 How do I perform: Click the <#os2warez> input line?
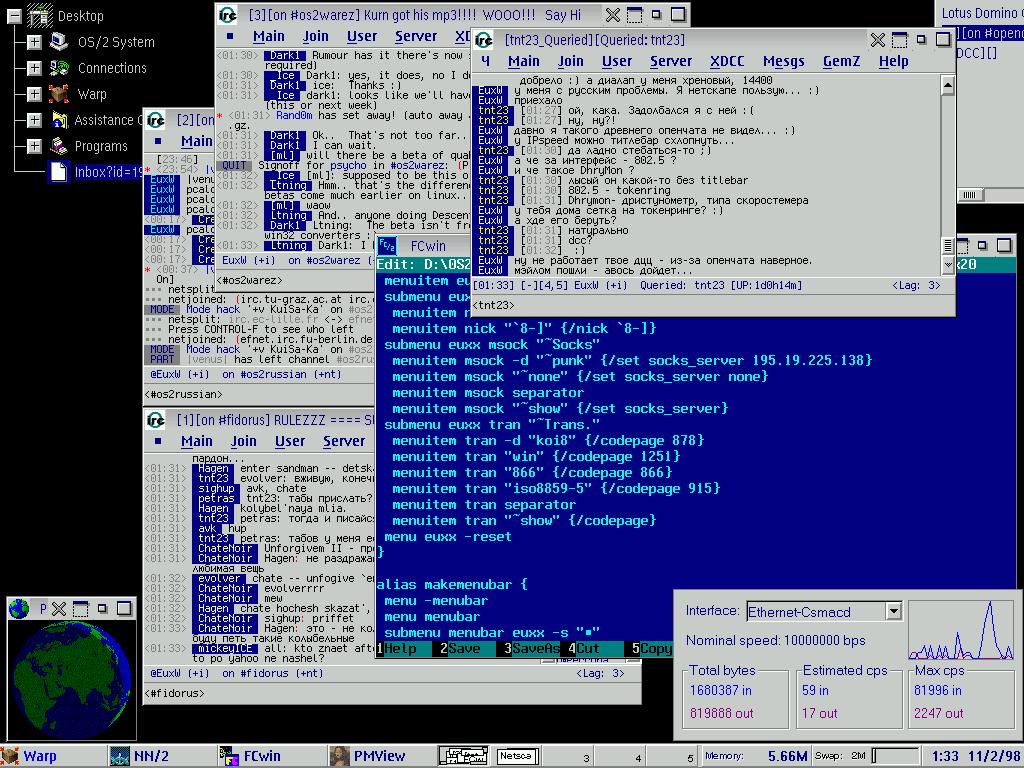(295, 280)
